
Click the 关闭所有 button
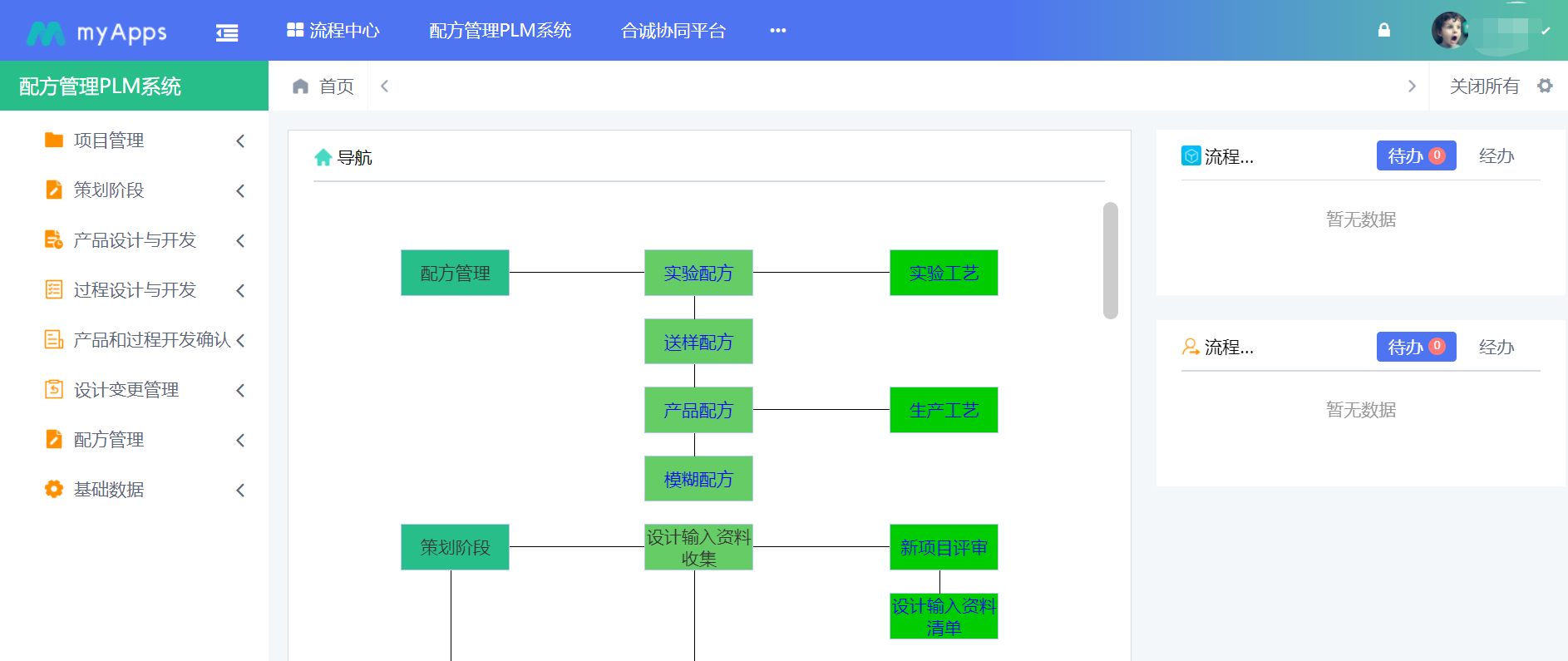1484,86
